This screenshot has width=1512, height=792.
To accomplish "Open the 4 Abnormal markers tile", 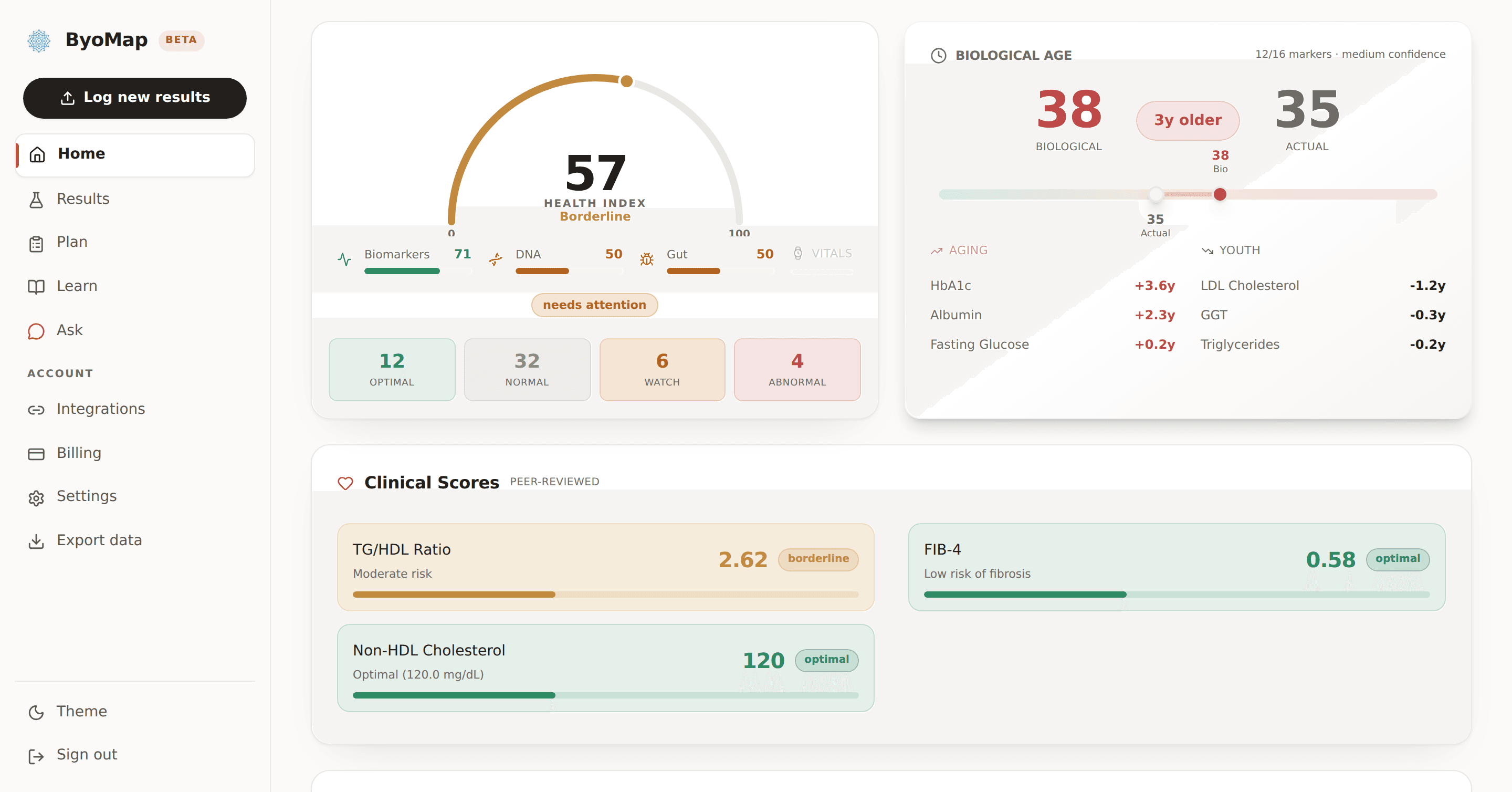I will 797,369.
